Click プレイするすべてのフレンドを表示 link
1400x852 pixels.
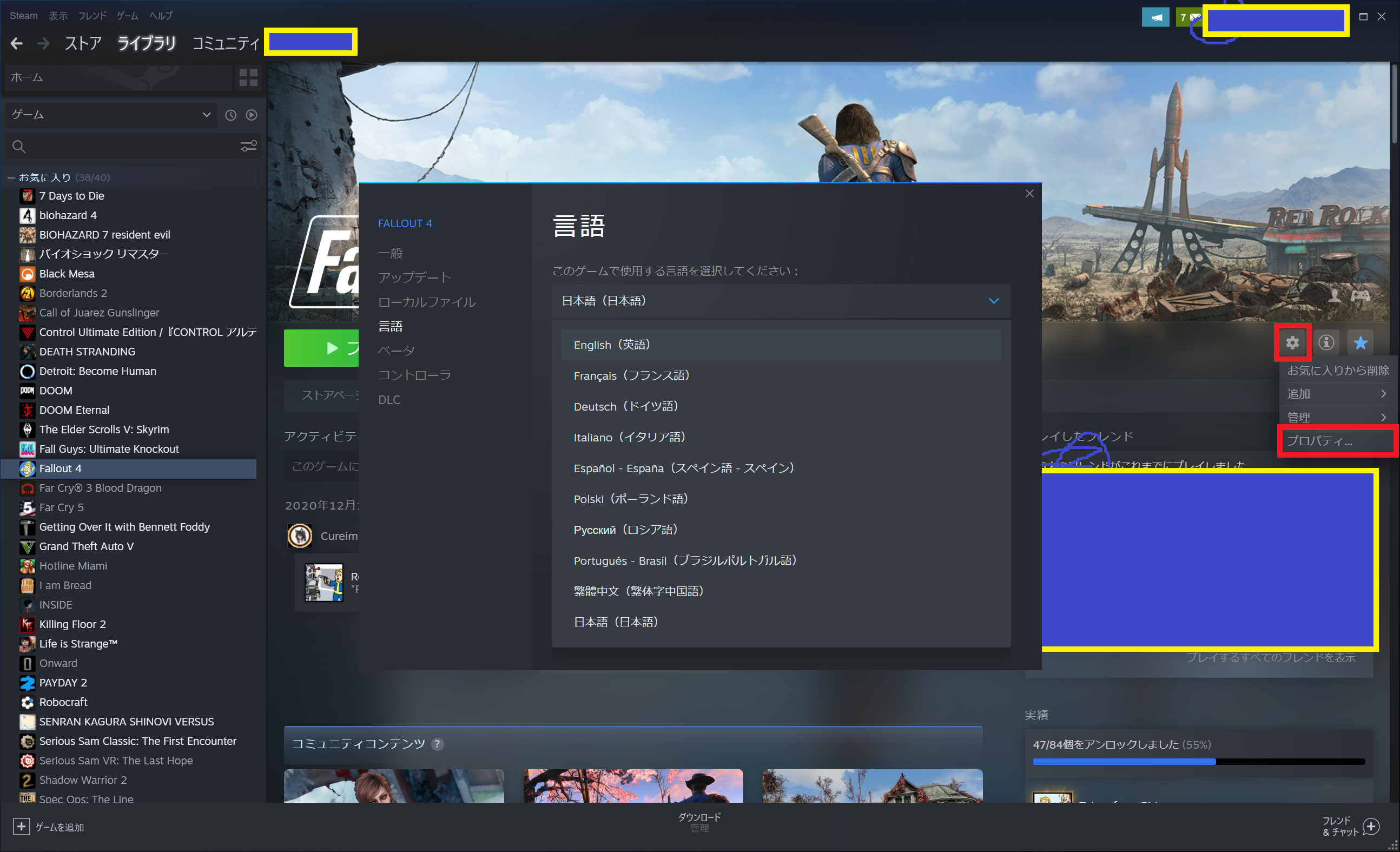[1271, 658]
